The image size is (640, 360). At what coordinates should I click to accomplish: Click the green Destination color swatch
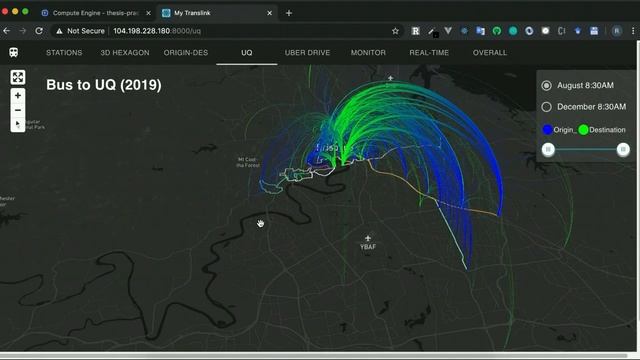pyautogui.click(x=583, y=130)
